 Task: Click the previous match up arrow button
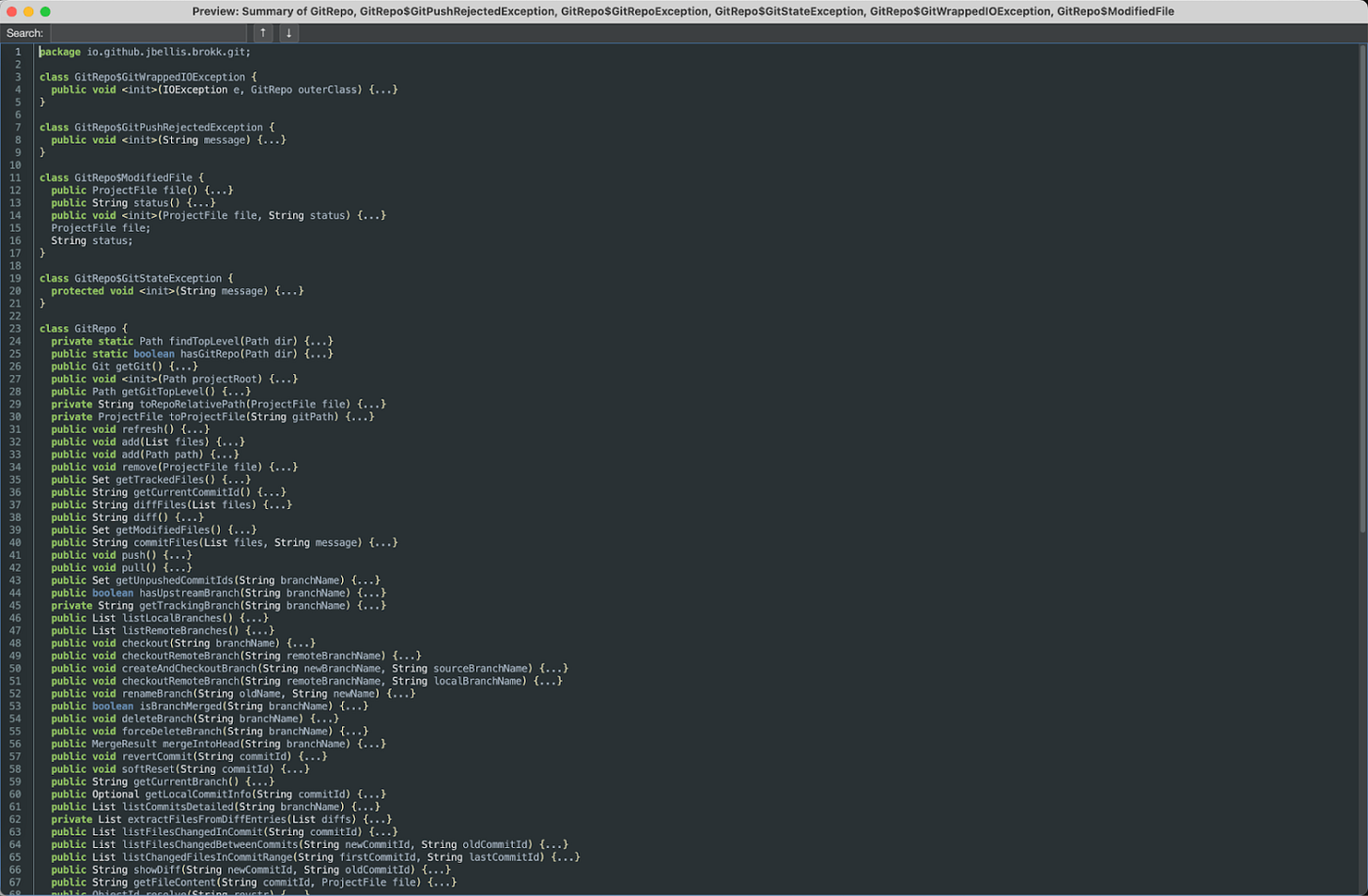click(x=263, y=33)
